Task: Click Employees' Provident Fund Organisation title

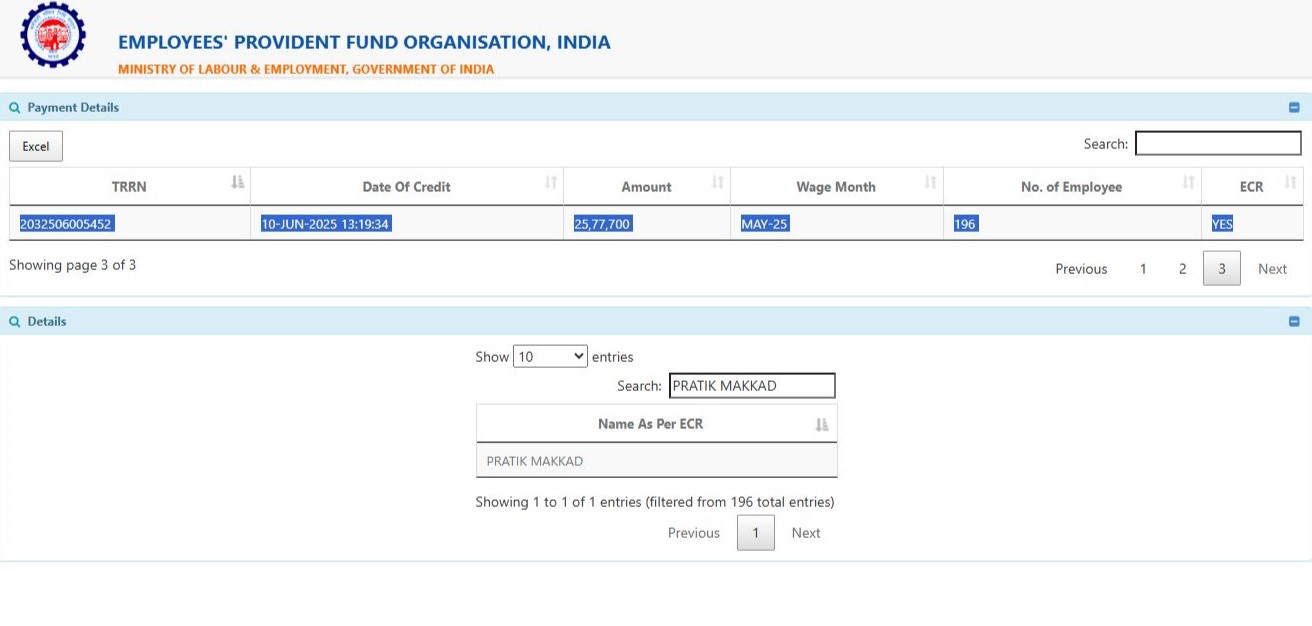Action: [364, 43]
